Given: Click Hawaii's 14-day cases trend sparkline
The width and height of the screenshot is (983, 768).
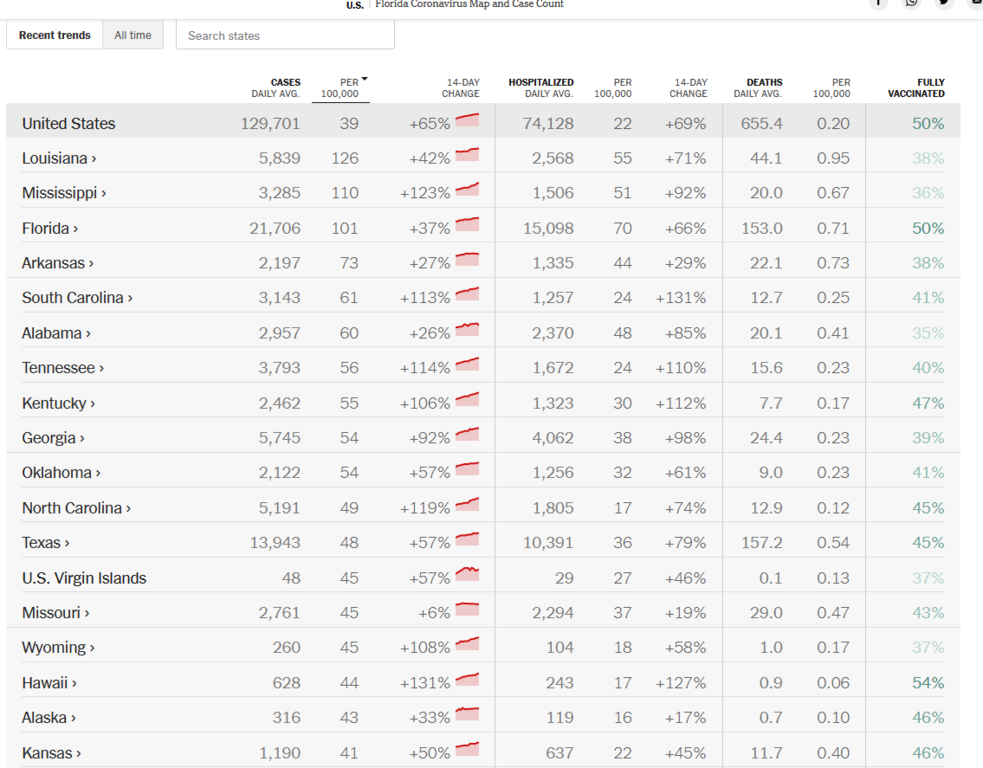Looking at the screenshot, I should coord(467,680).
